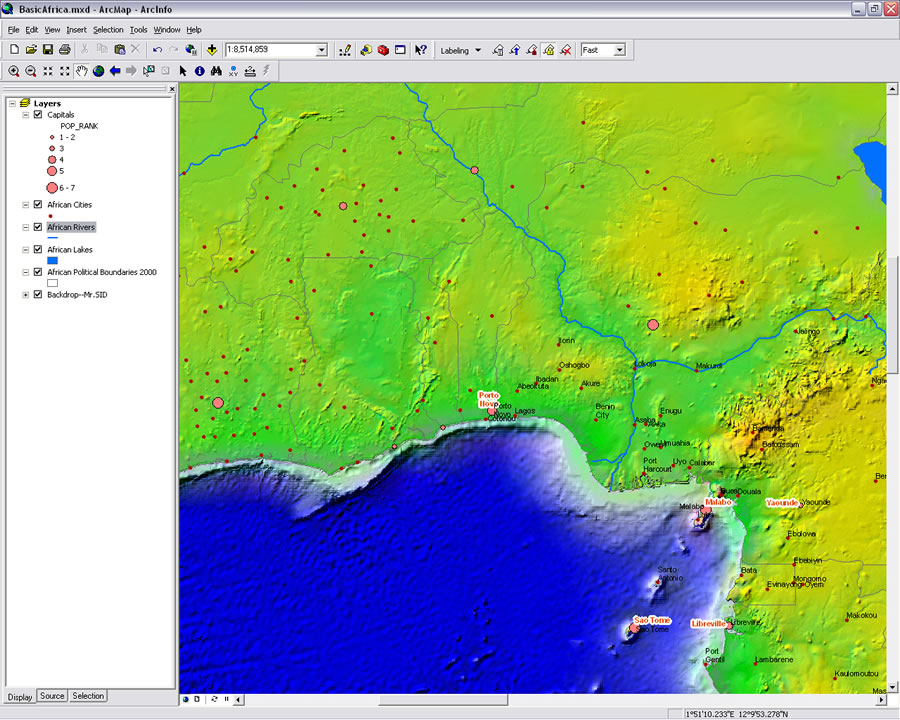Hide the Backdrop--Mr.SID layer
The width and height of the screenshot is (900, 720).
[38, 295]
